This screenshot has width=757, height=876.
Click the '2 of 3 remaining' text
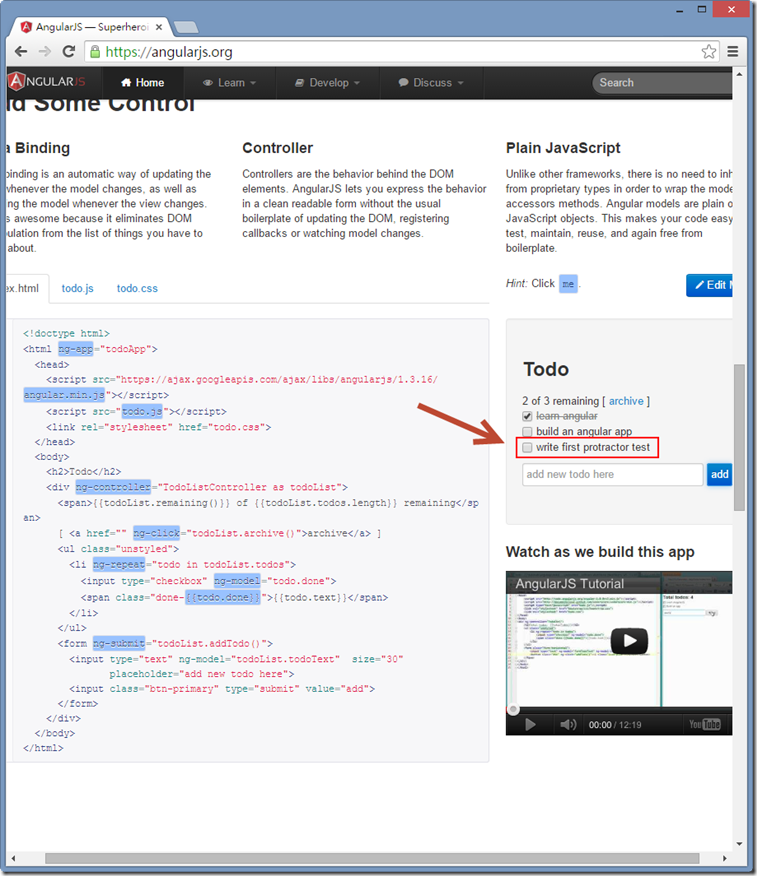point(560,401)
